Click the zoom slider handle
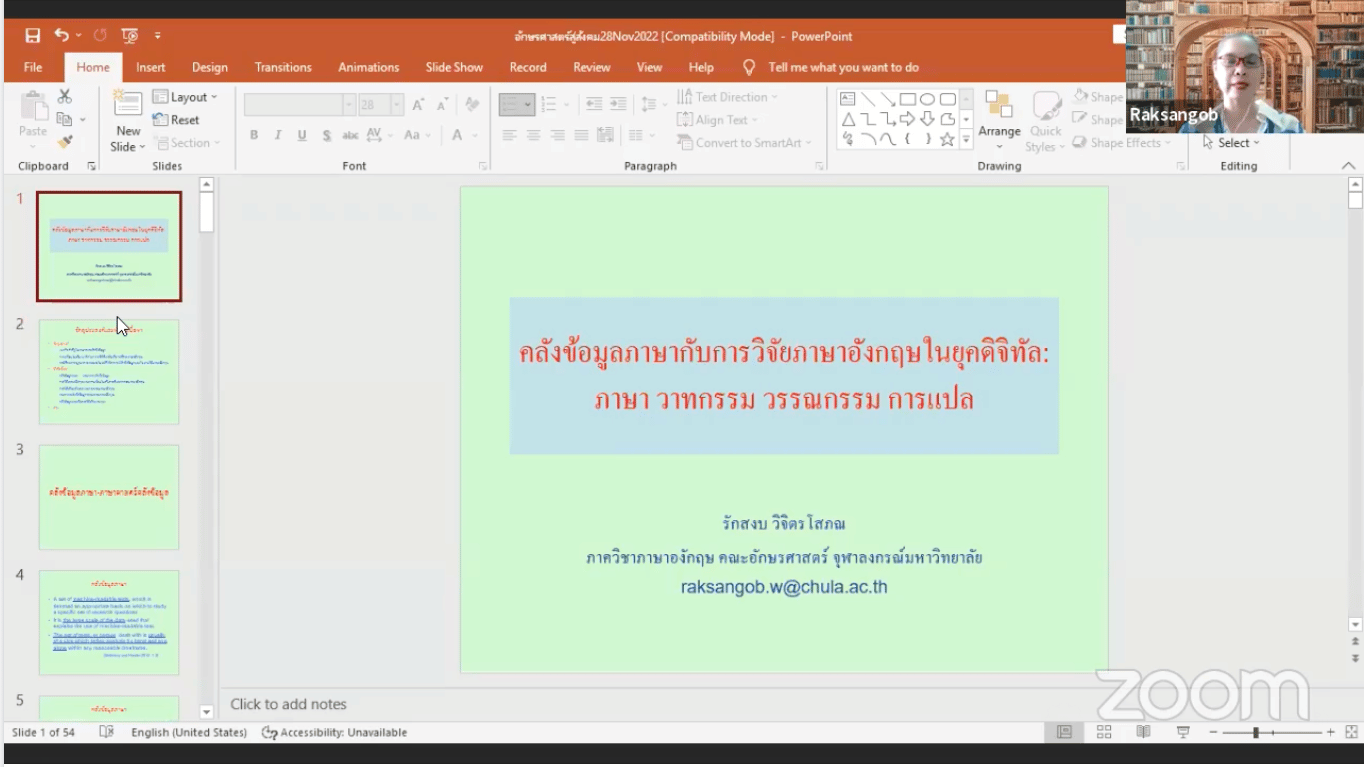This screenshot has width=1364, height=767. (x=1256, y=733)
